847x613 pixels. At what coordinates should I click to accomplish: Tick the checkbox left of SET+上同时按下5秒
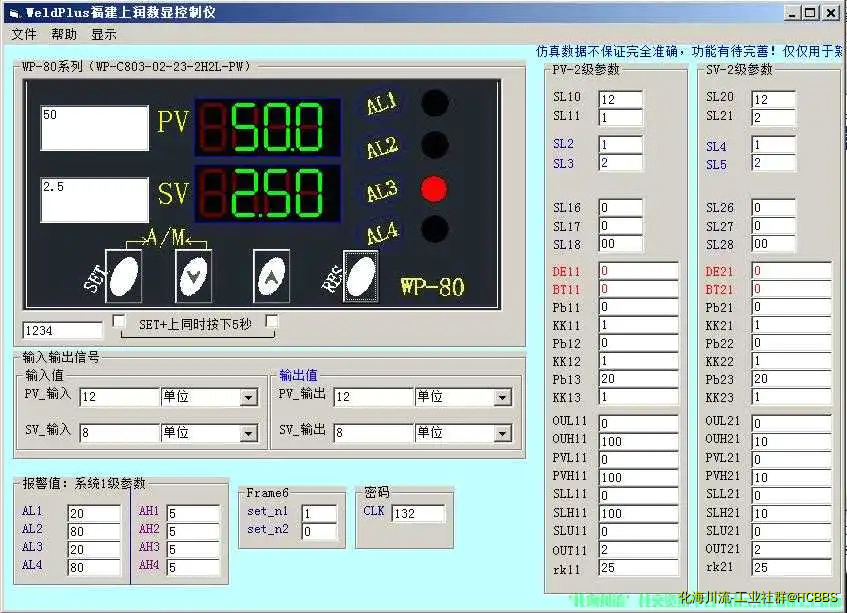118,321
